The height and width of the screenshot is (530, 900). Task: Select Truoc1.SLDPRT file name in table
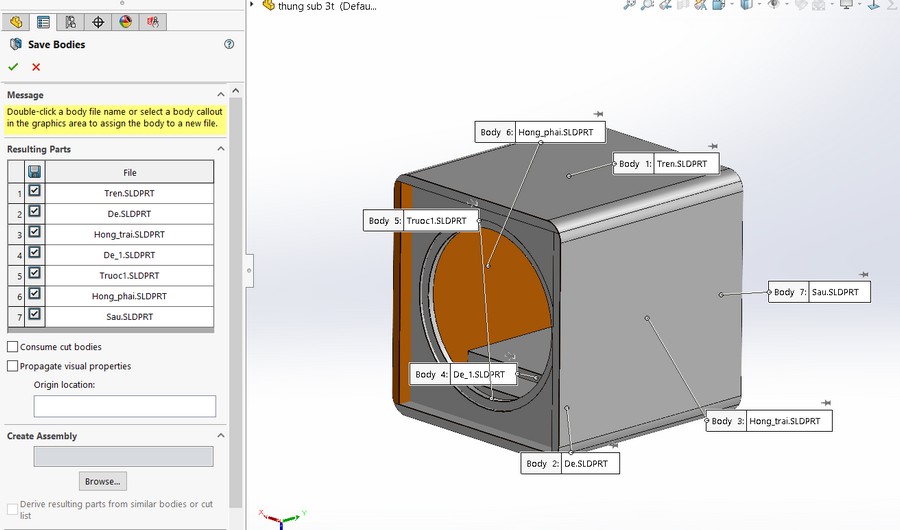click(129, 276)
